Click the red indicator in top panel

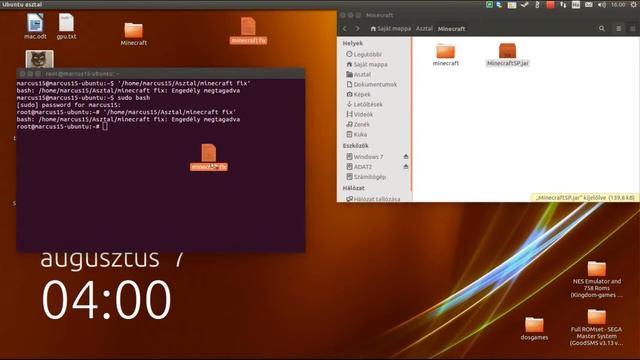pos(550,4)
